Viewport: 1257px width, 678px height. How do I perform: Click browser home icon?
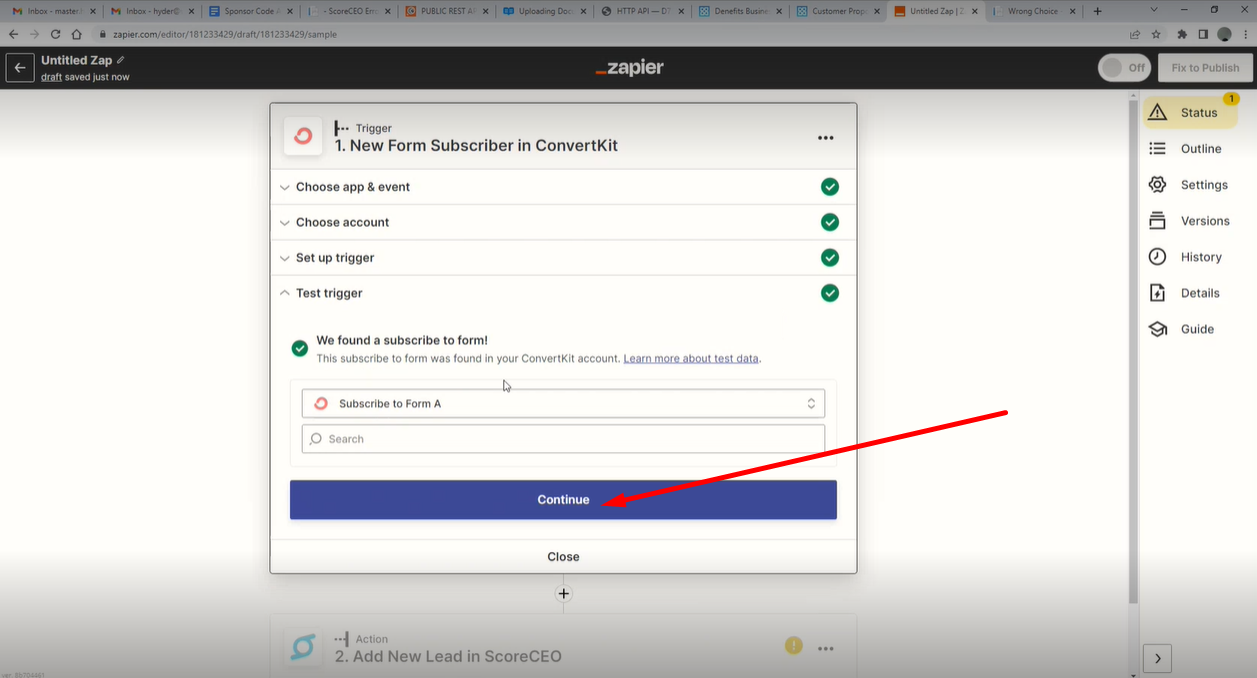click(x=77, y=34)
